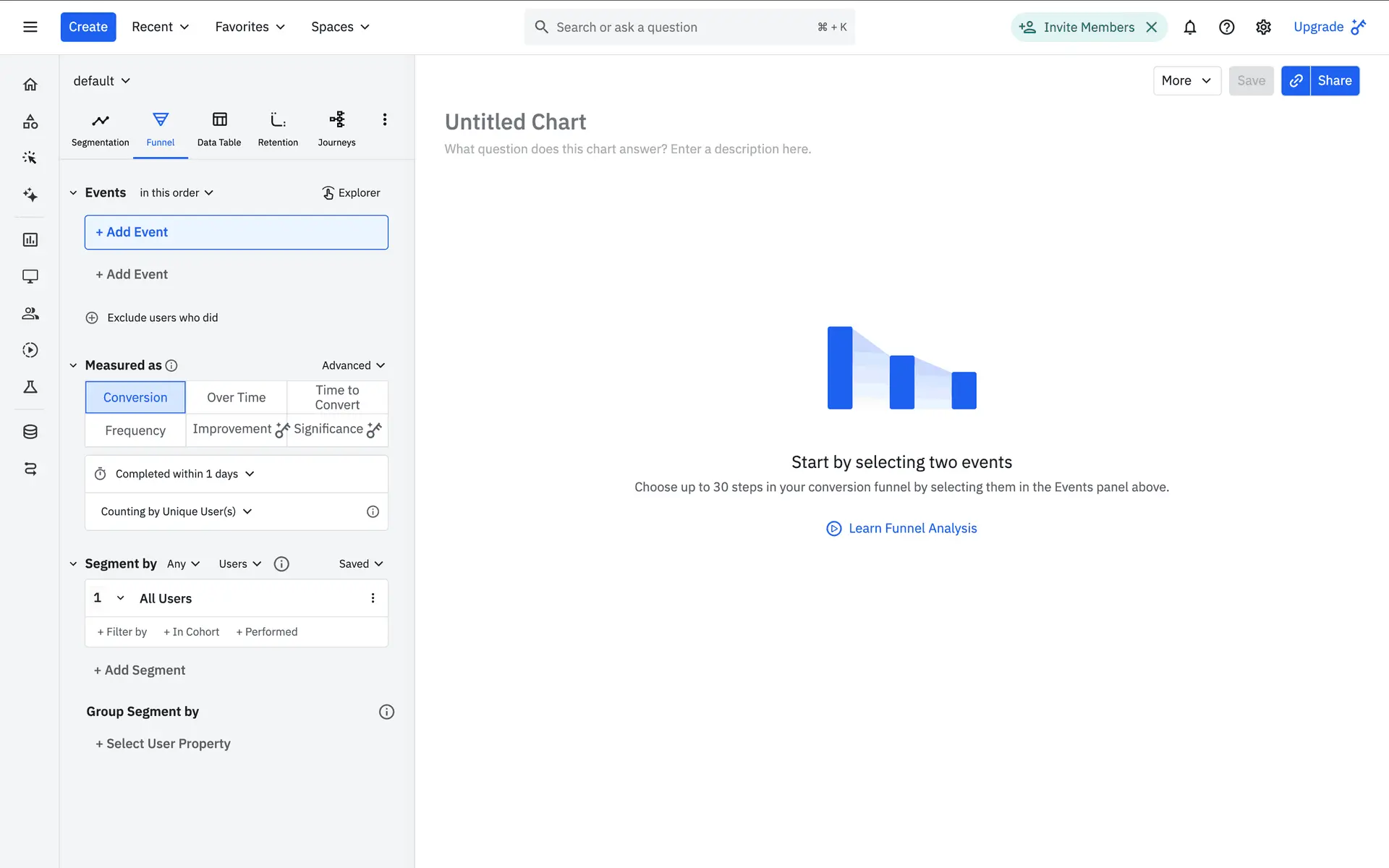Select the Over Time measurement option

[x=236, y=397]
